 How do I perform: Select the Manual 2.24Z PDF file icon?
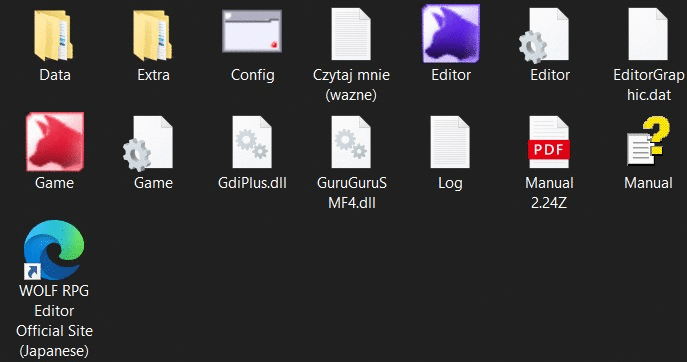coord(549,142)
